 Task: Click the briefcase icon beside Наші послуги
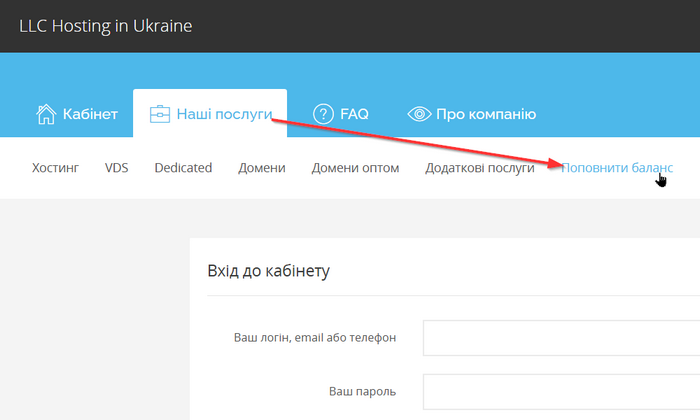point(159,114)
